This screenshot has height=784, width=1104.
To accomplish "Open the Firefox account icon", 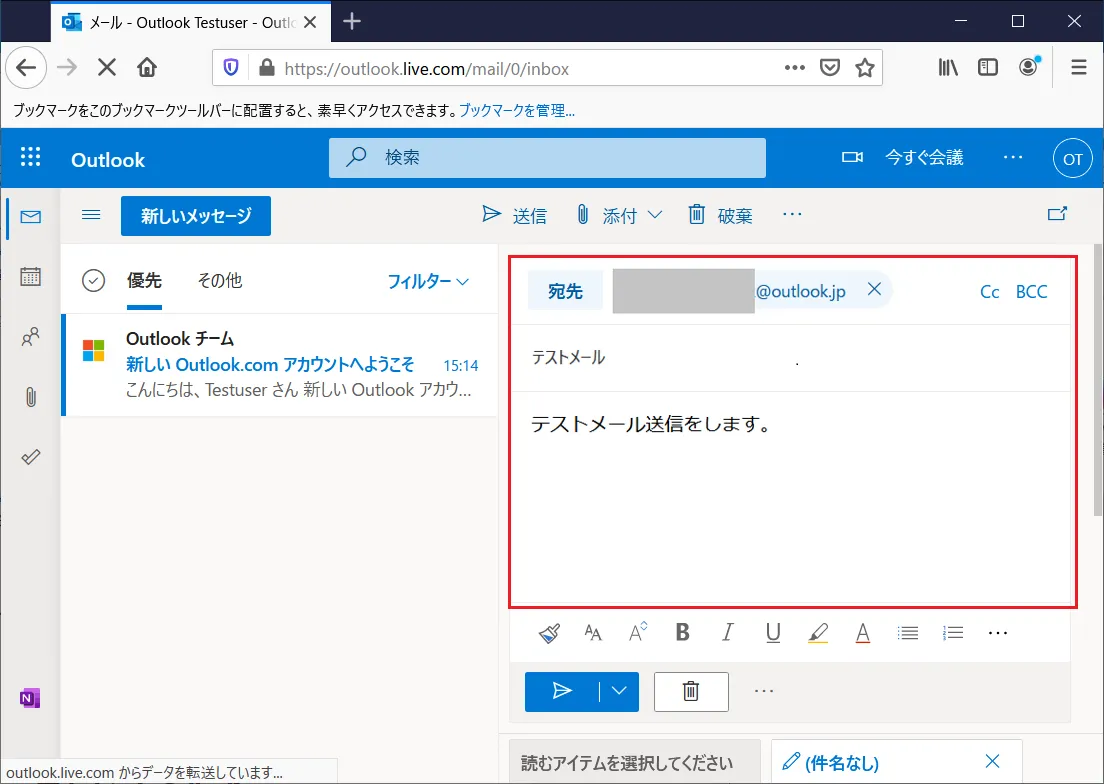I will point(1029,67).
